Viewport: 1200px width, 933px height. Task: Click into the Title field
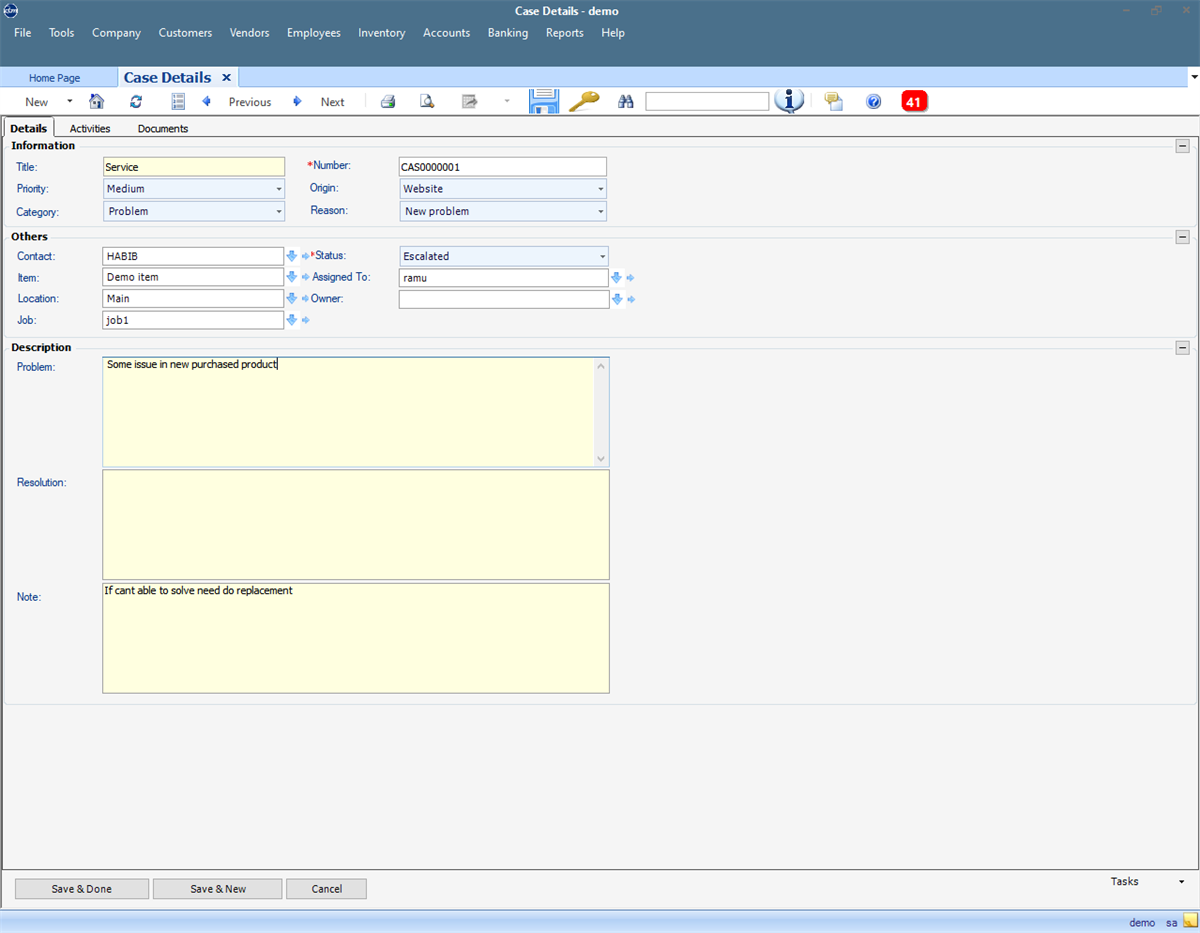(194, 167)
